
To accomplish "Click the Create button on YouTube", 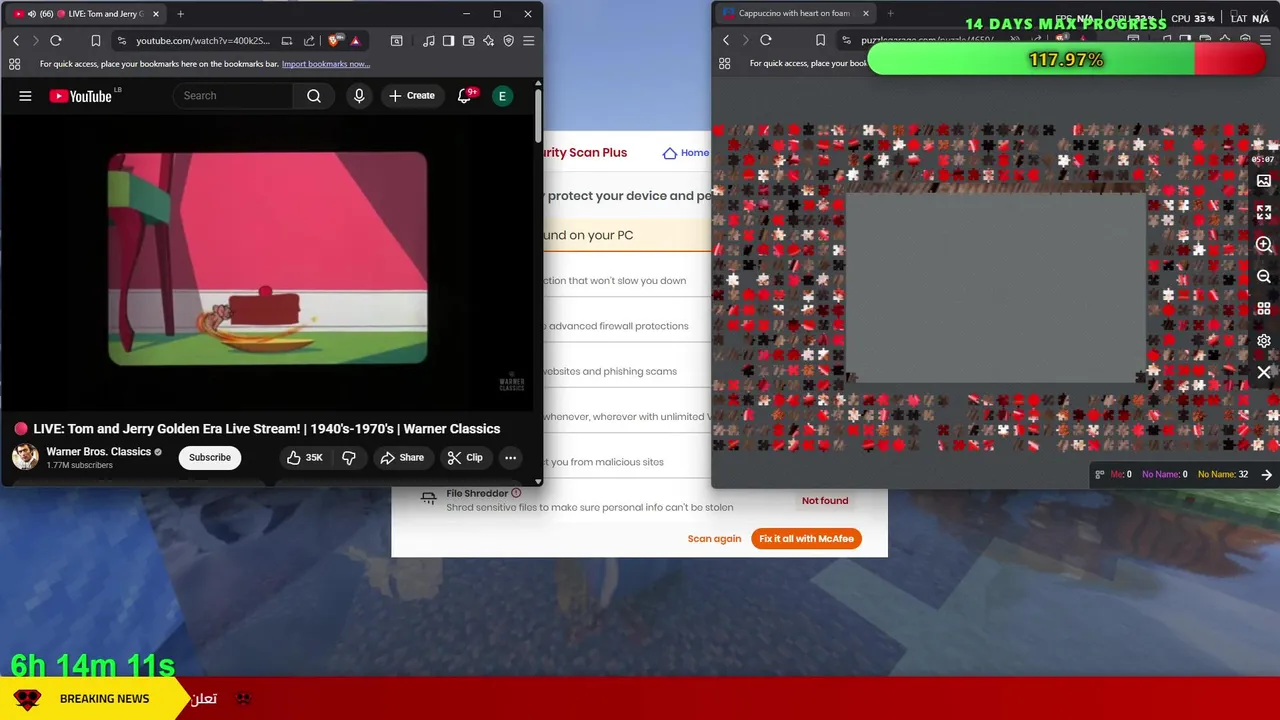I will [x=411, y=96].
